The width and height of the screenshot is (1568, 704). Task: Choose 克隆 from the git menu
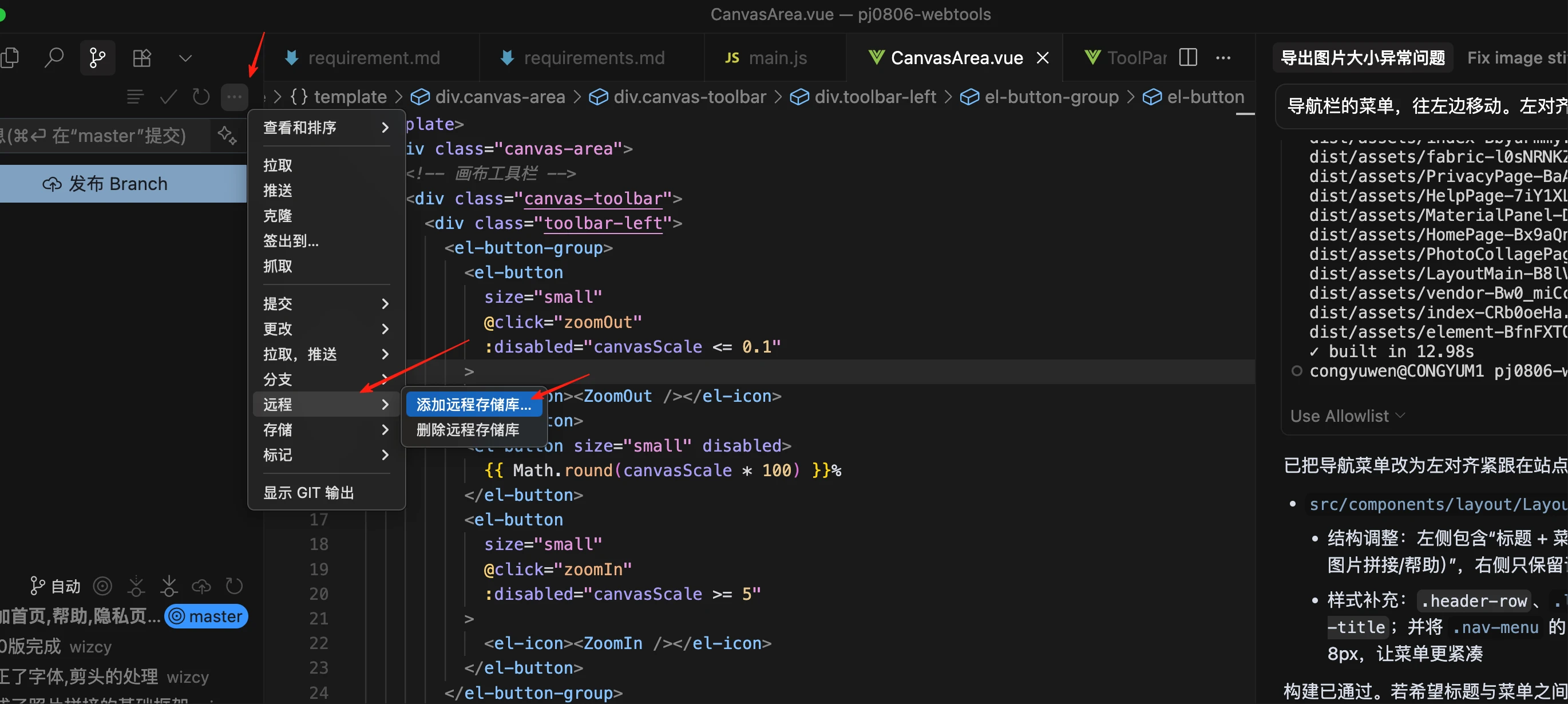tap(326, 216)
